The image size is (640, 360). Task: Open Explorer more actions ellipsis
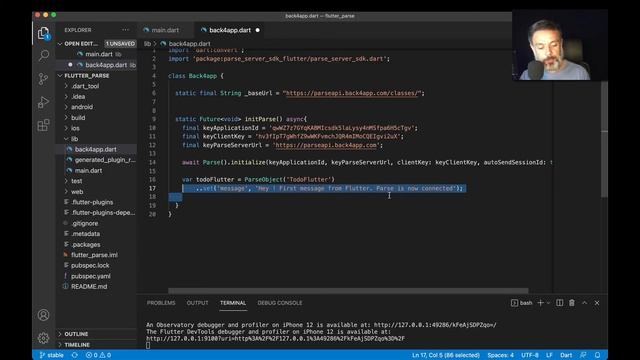(x=125, y=30)
